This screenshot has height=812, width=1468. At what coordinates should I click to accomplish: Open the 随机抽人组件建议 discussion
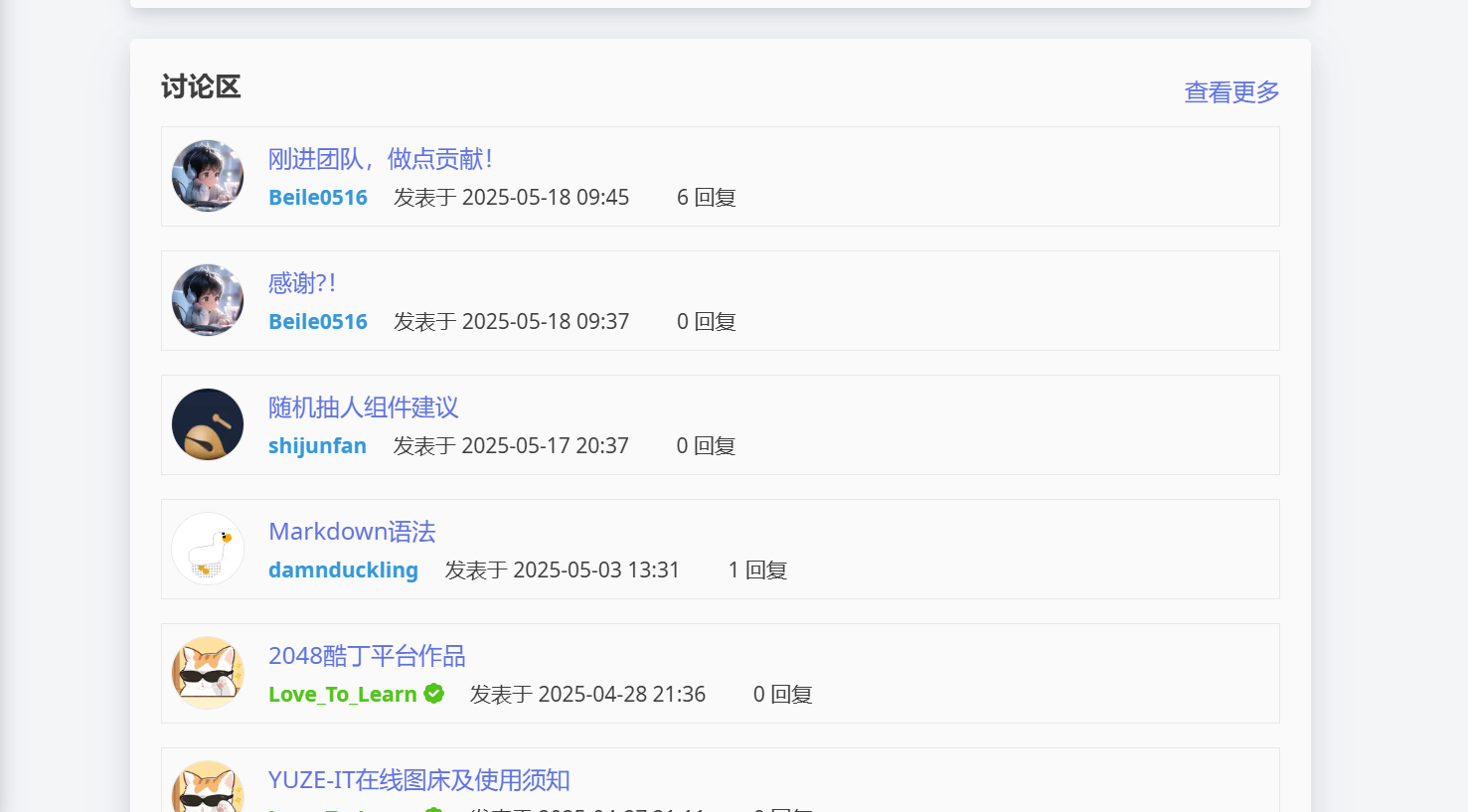363,407
